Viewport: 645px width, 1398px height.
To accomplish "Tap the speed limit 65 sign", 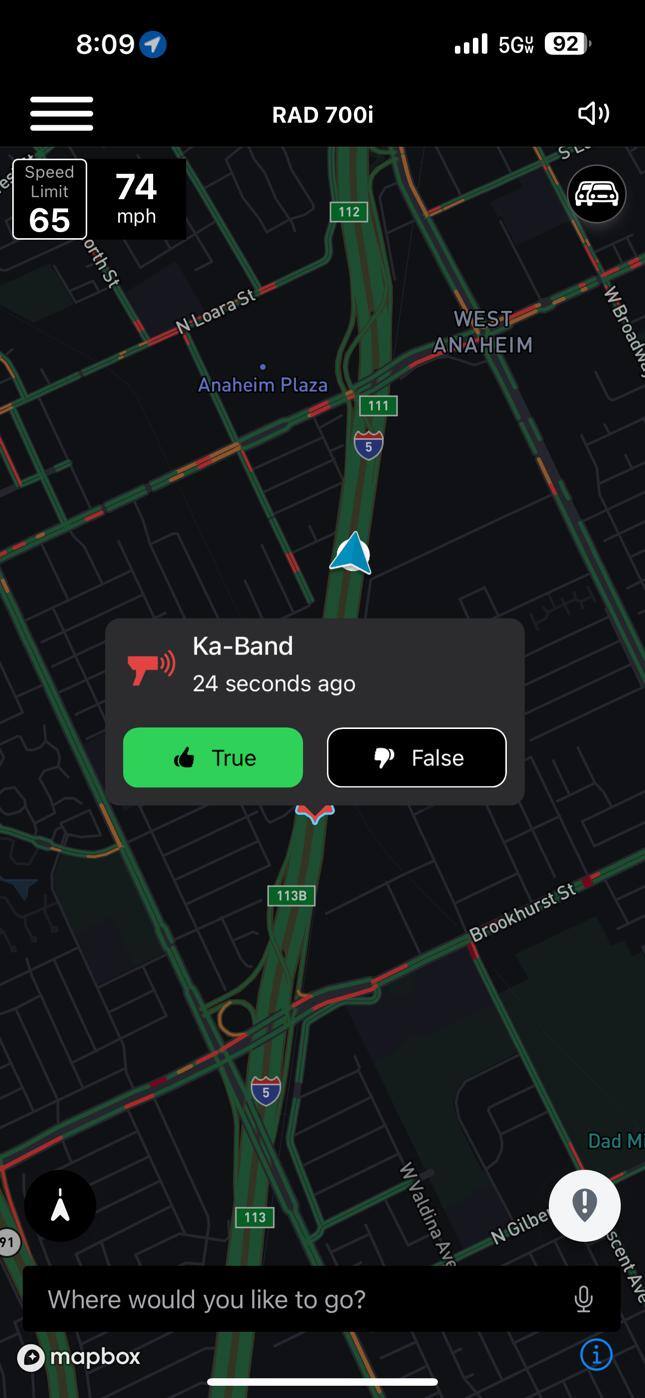I will [x=49, y=199].
